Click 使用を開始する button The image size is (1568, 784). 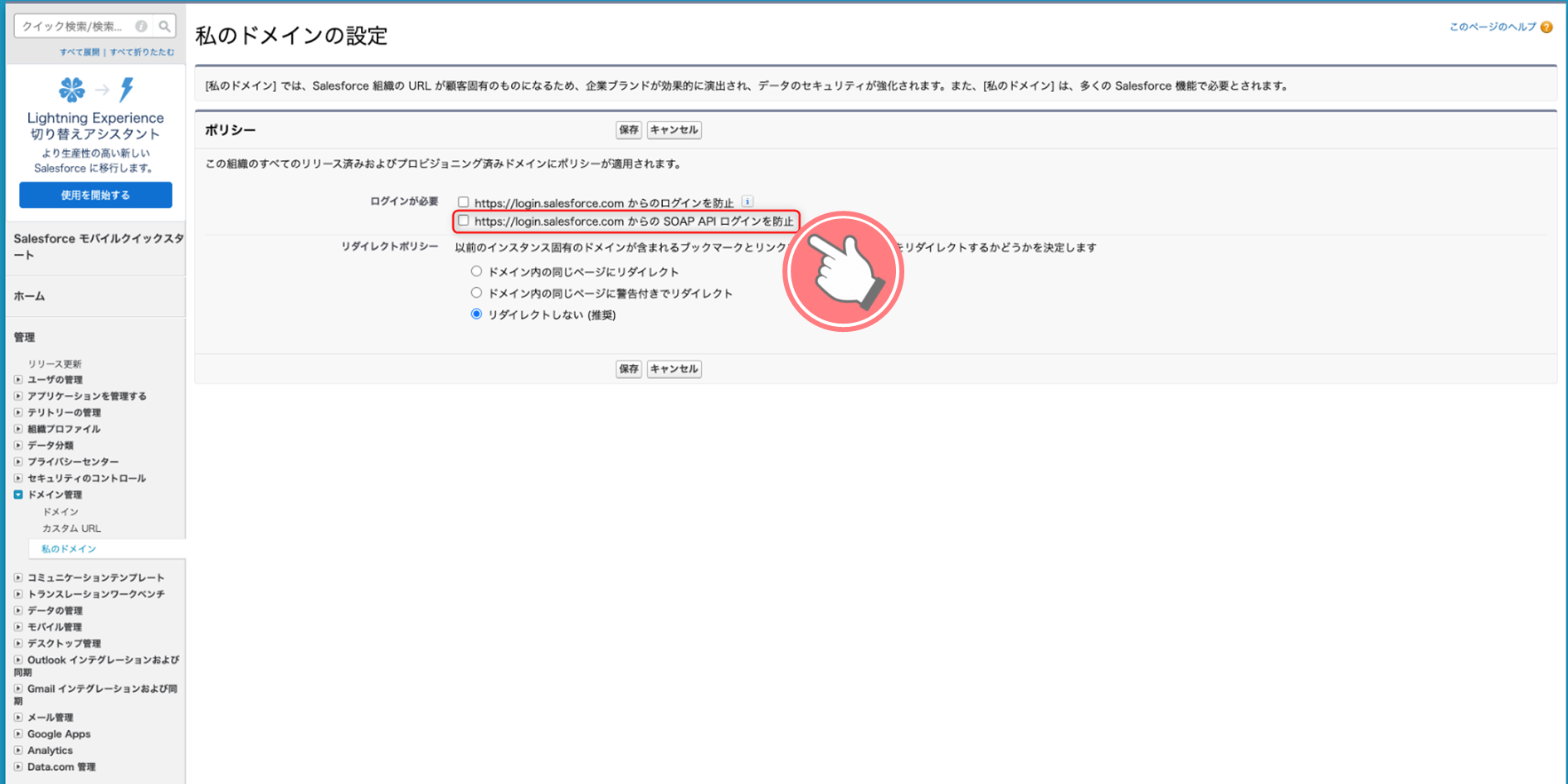(95, 195)
